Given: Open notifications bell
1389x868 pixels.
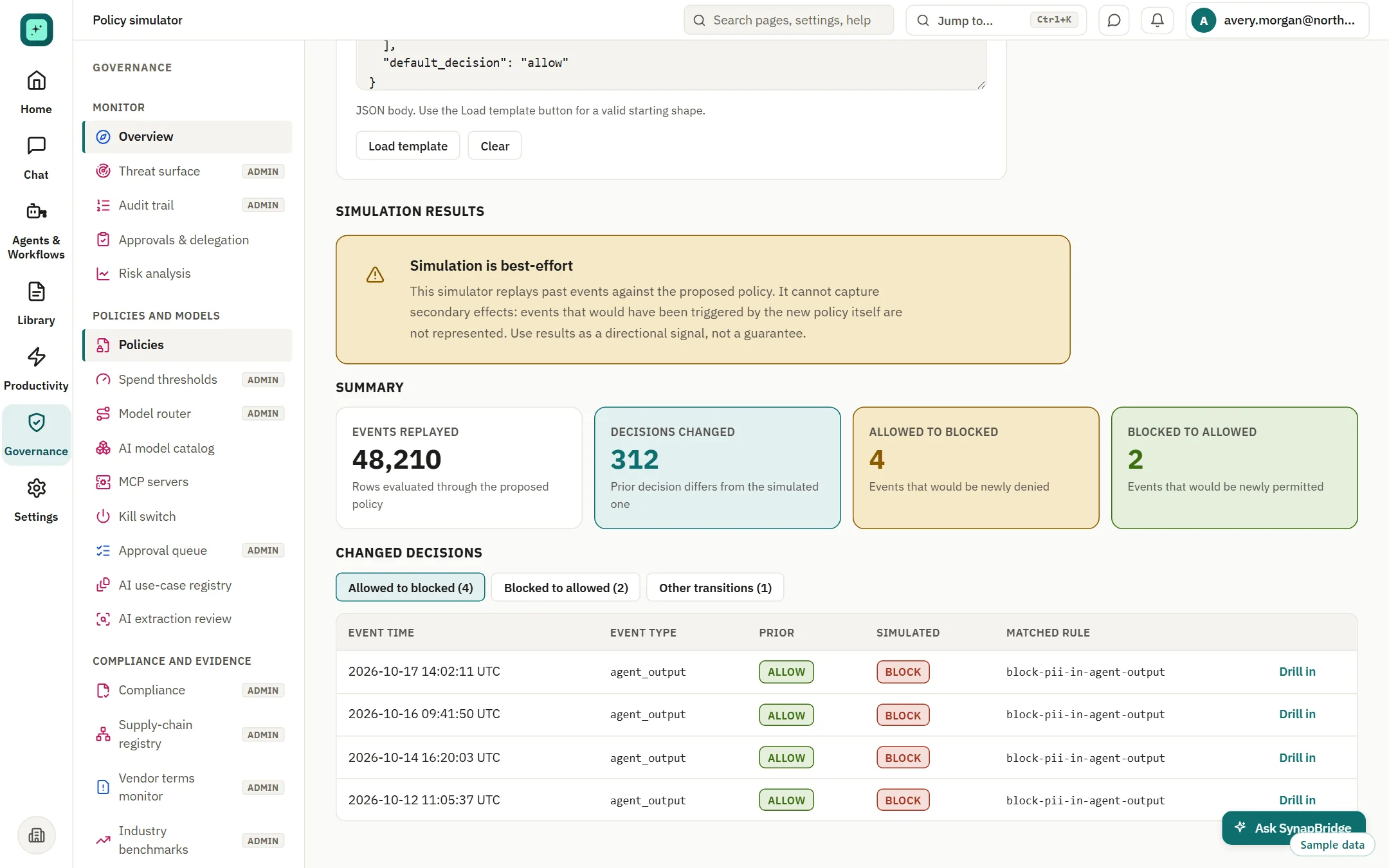Looking at the screenshot, I should (1157, 21).
